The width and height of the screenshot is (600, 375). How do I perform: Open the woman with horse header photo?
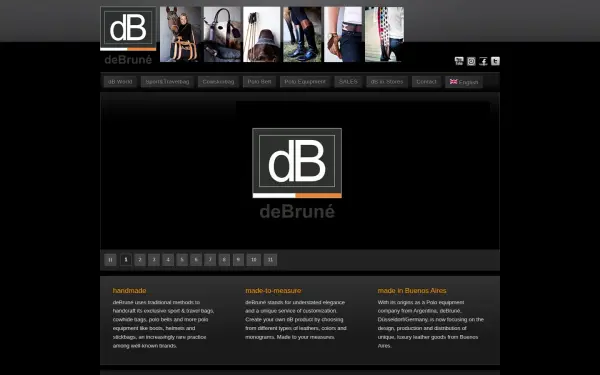coord(180,34)
